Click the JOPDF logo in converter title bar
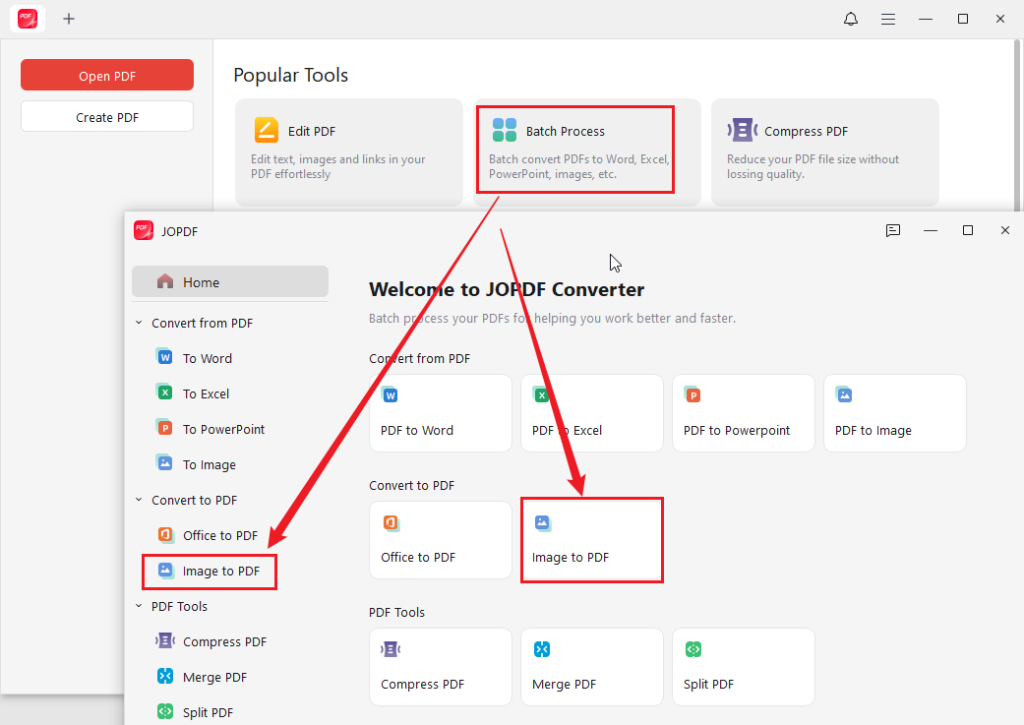 144,231
